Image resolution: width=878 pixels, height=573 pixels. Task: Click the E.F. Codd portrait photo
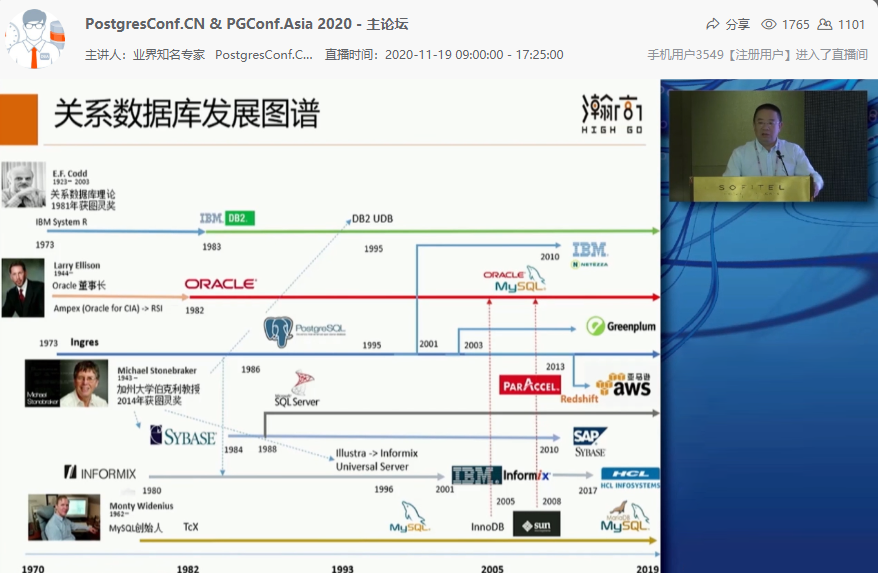[24, 185]
